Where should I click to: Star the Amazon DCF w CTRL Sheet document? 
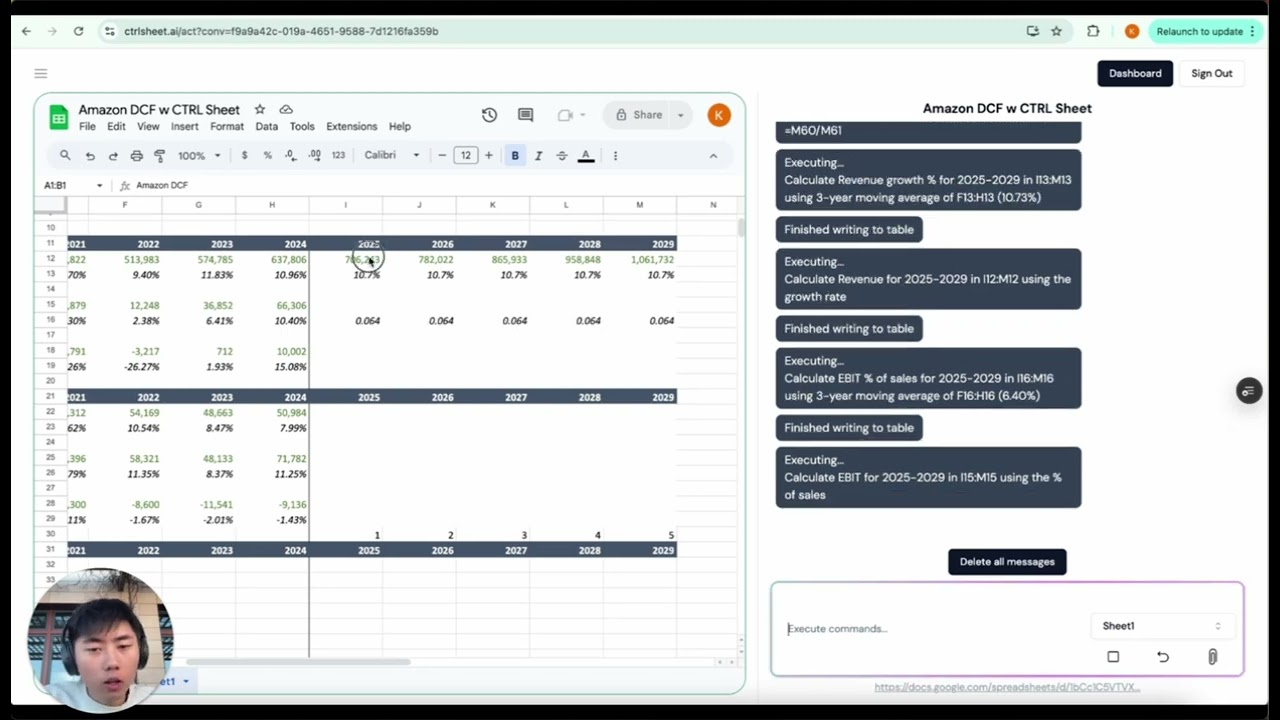(260, 109)
